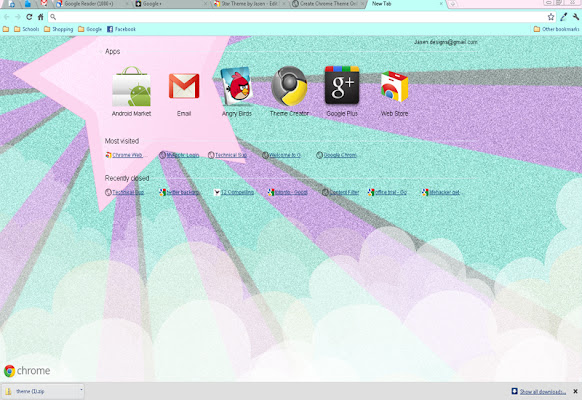
Task: Open a new tab with plus button
Action: click(452, 4)
